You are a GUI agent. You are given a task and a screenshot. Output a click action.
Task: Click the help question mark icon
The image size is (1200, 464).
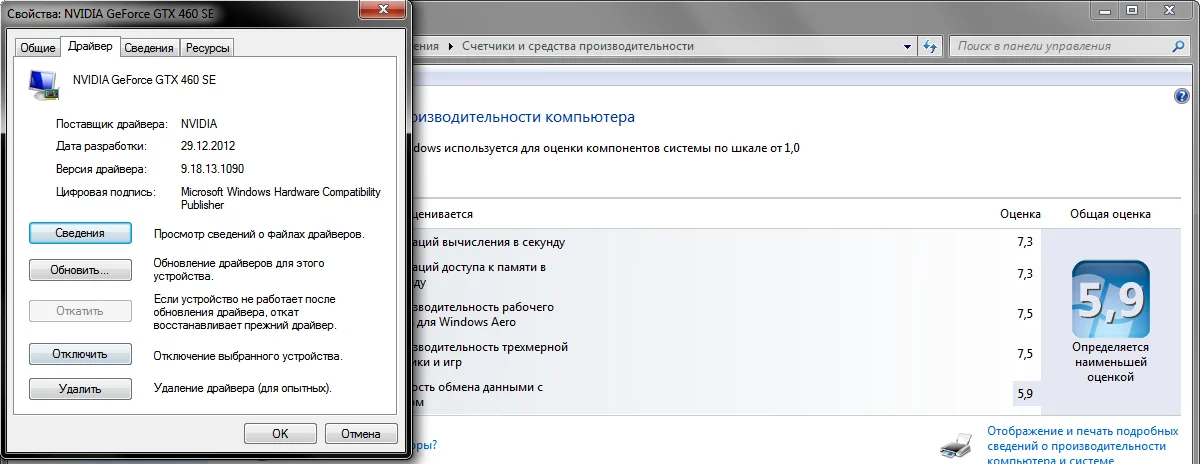[x=1181, y=96]
